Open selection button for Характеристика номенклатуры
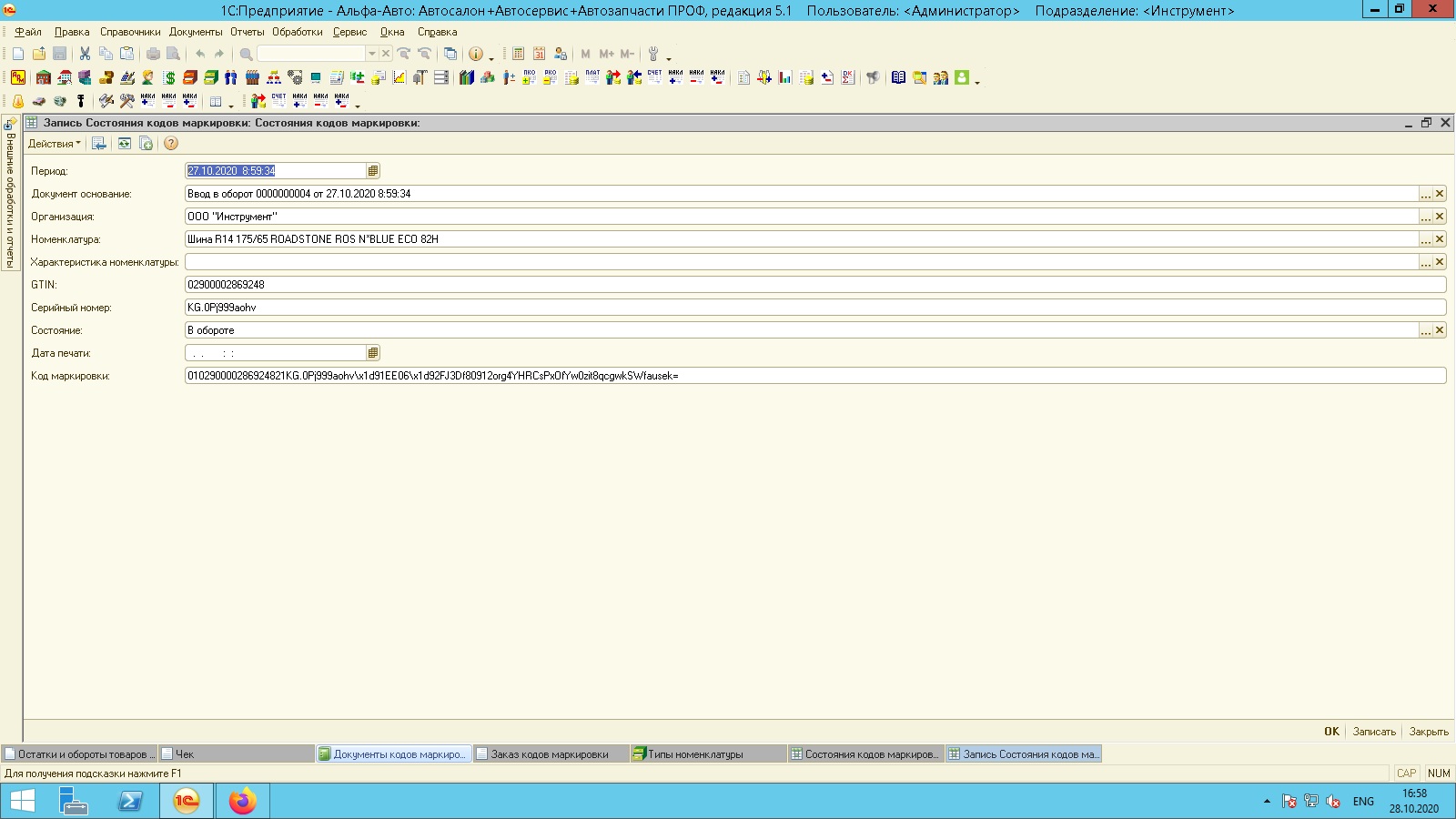This screenshot has width=1456, height=819. pyautogui.click(x=1426, y=262)
